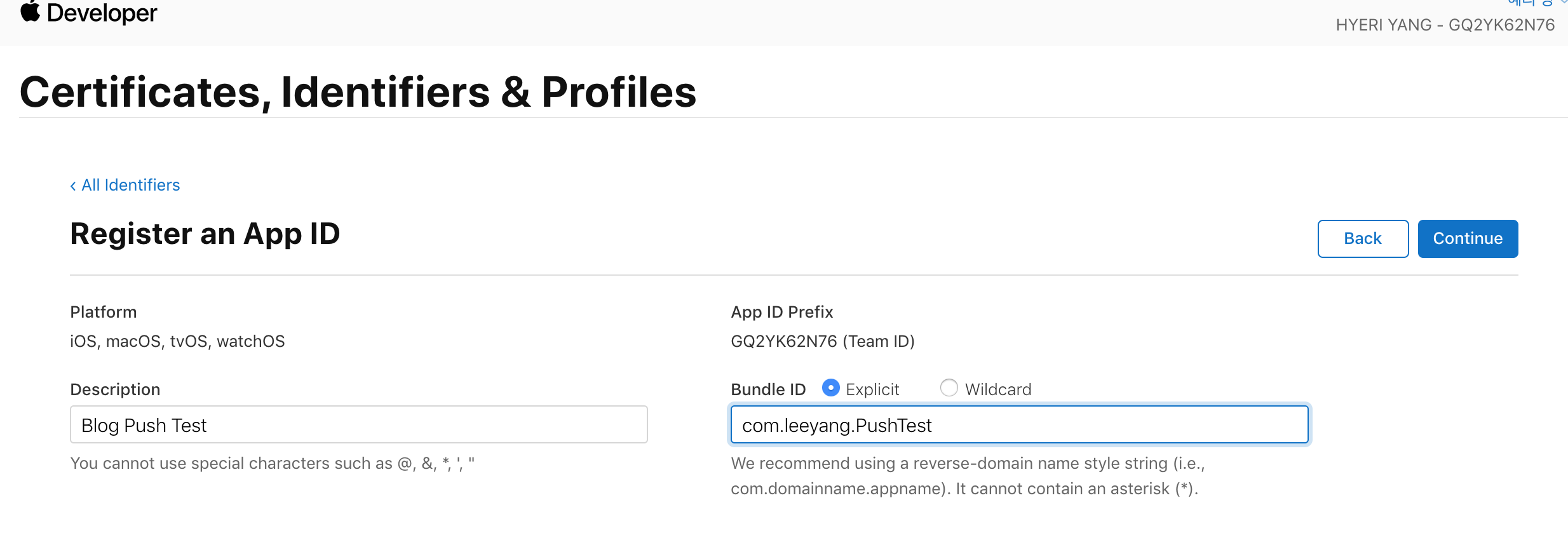
Task: Click the App ID Prefix label
Action: pyautogui.click(x=781, y=312)
